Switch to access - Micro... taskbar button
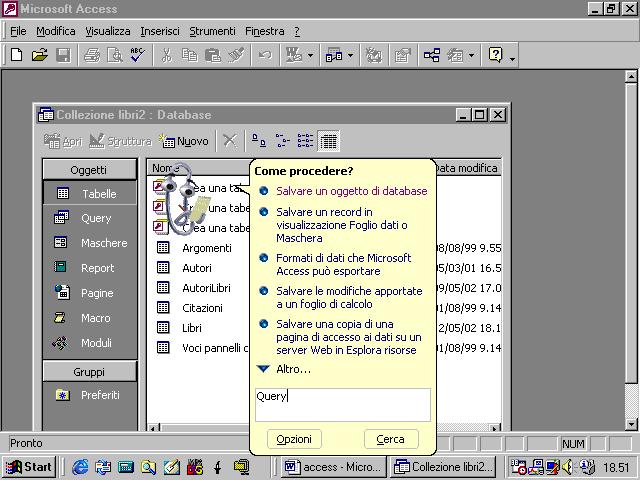640x480 pixels. [x=333, y=467]
